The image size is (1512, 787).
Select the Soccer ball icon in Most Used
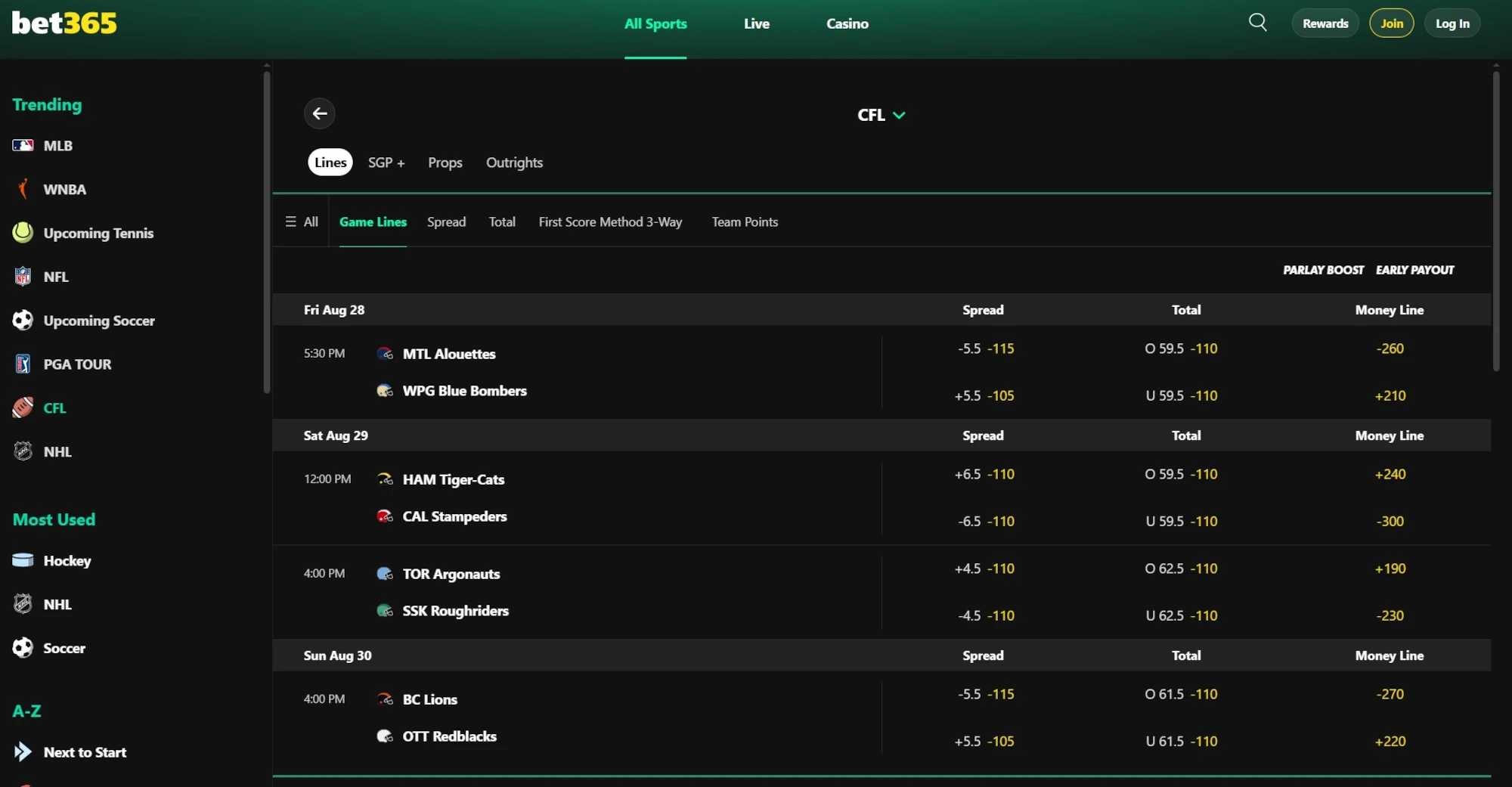(x=23, y=648)
